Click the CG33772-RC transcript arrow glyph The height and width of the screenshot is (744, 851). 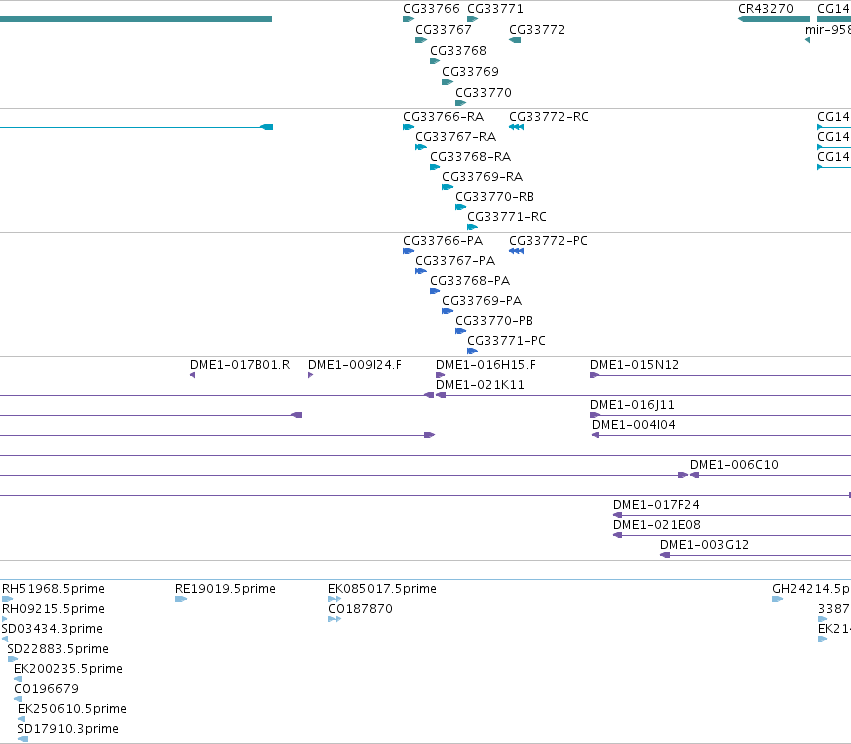[x=517, y=127]
